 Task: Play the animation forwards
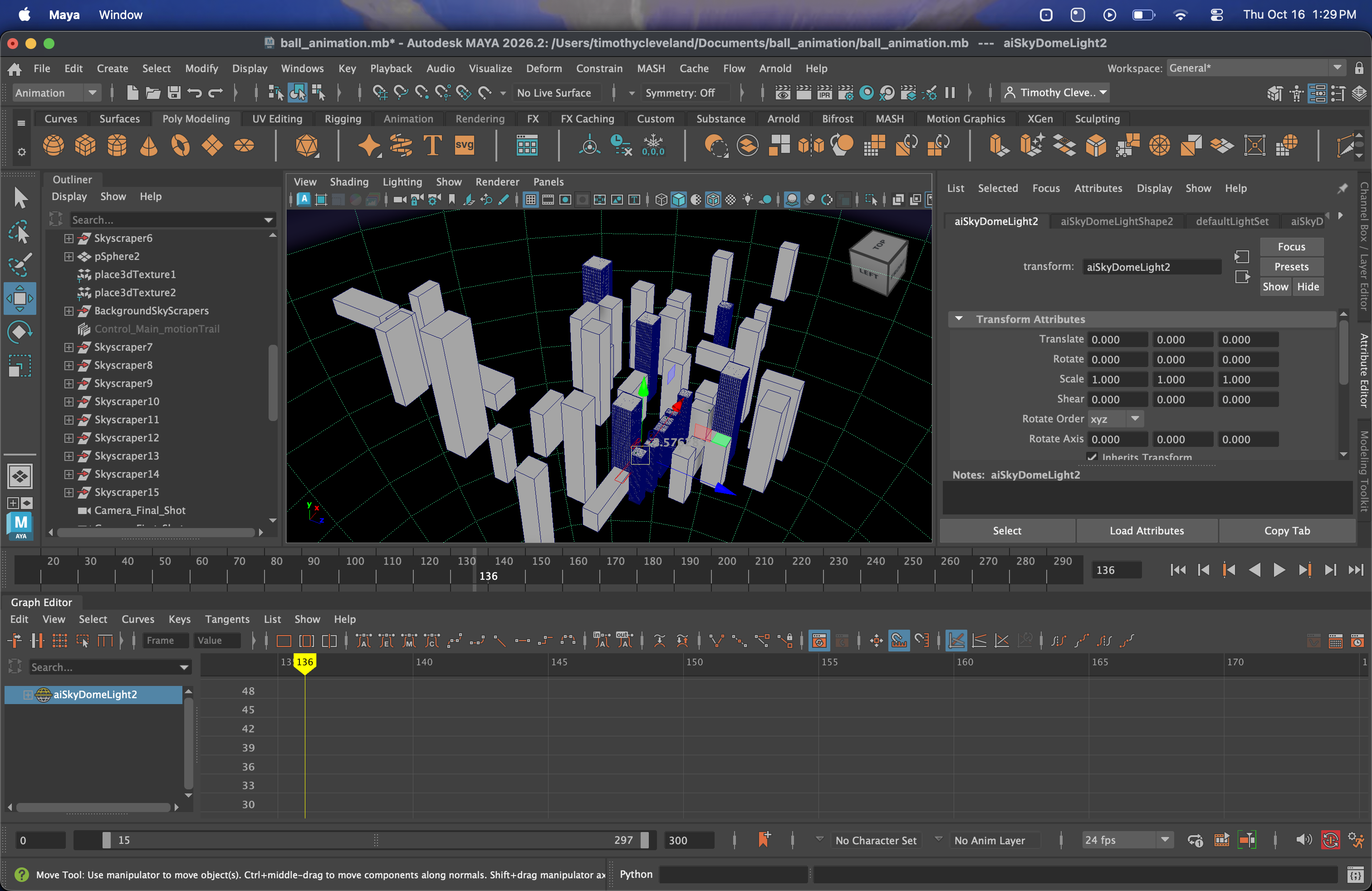tap(1279, 570)
